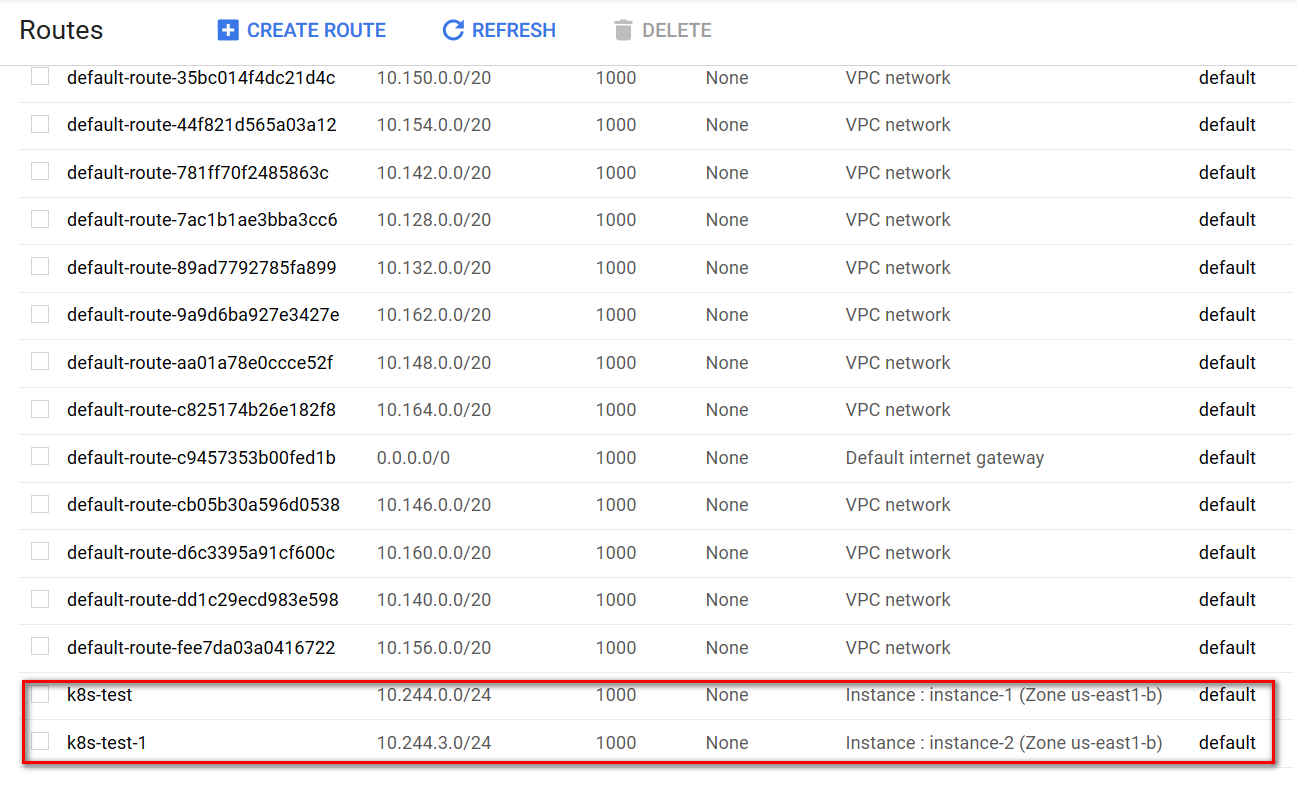1297x786 pixels.
Task: Open the k8s-test route details
Action: coord(99,695)
